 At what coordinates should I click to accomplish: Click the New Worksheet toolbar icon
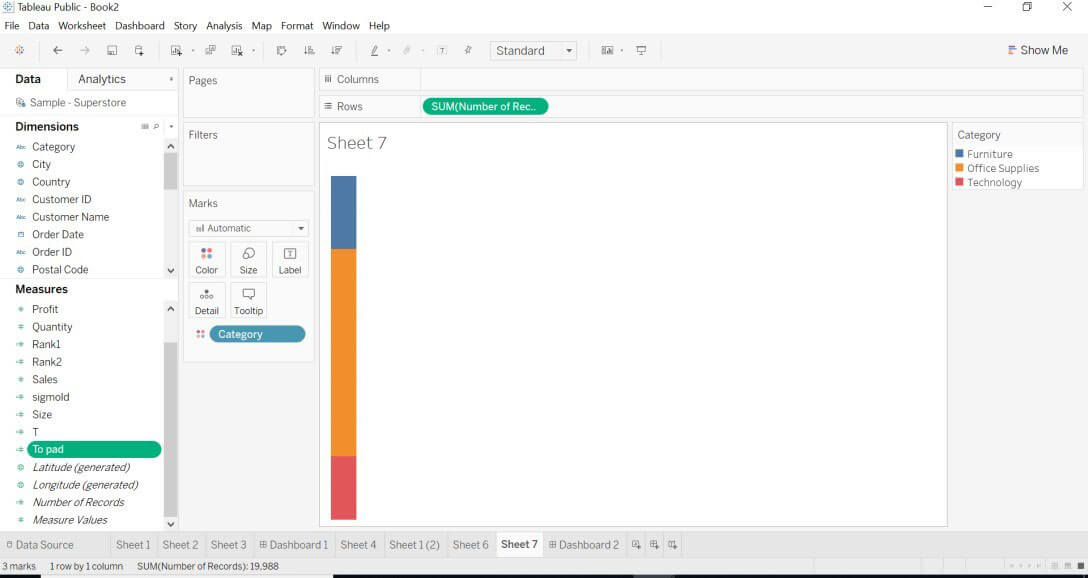(x=176, y=50)
